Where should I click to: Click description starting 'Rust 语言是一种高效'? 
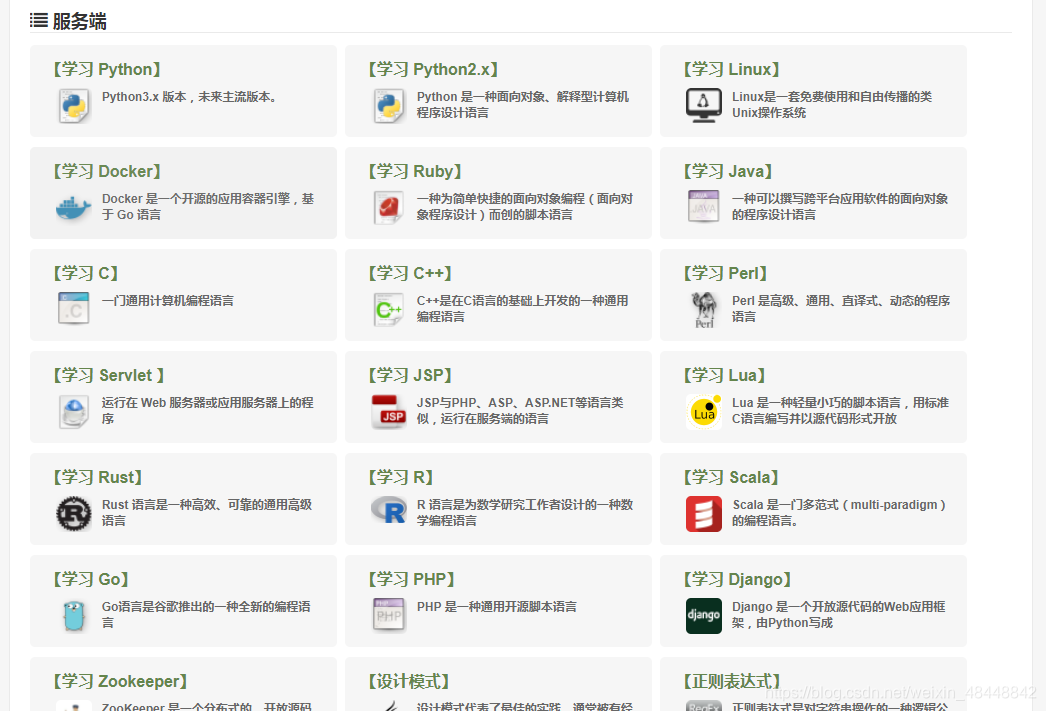(207, 513)
